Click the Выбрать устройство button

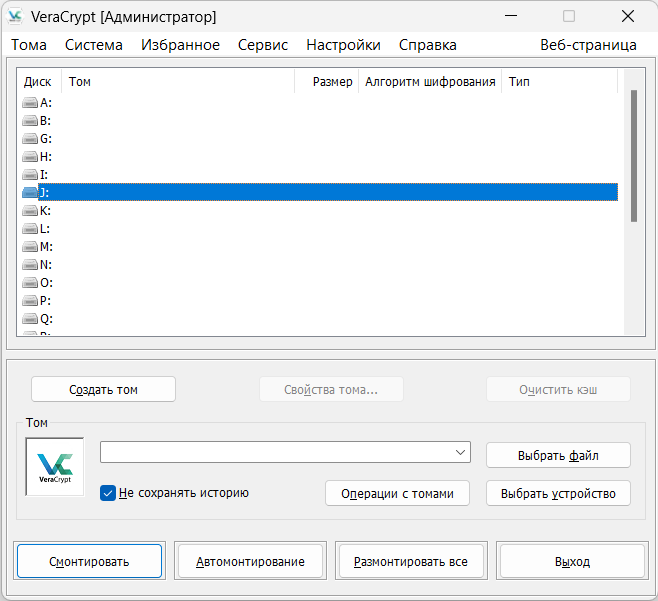pos(558,494)
